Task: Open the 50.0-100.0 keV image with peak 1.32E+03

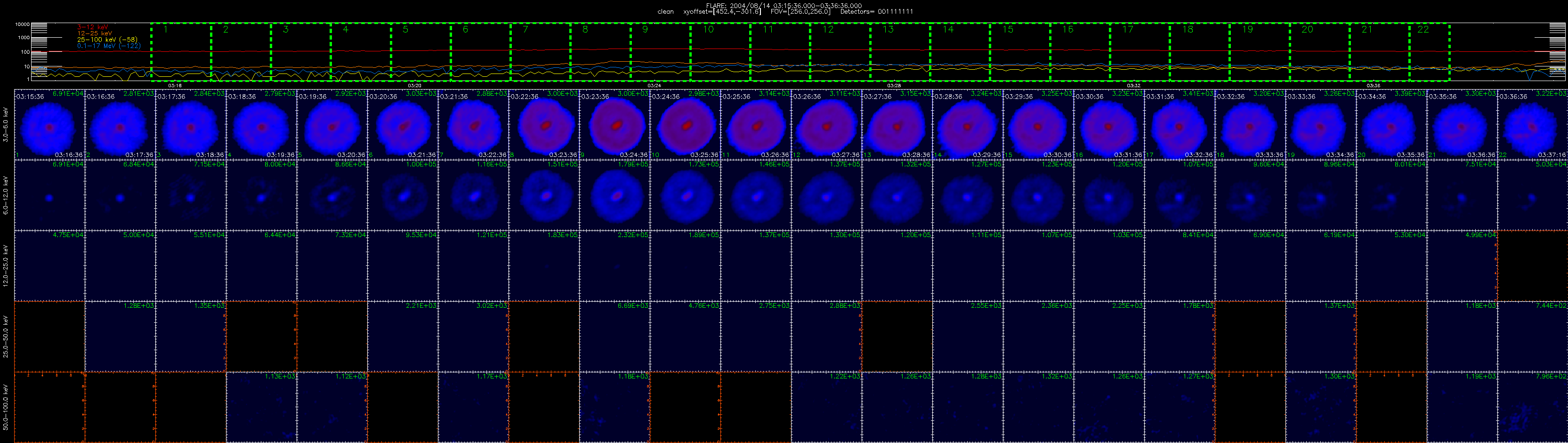Action: point(1038,407)
